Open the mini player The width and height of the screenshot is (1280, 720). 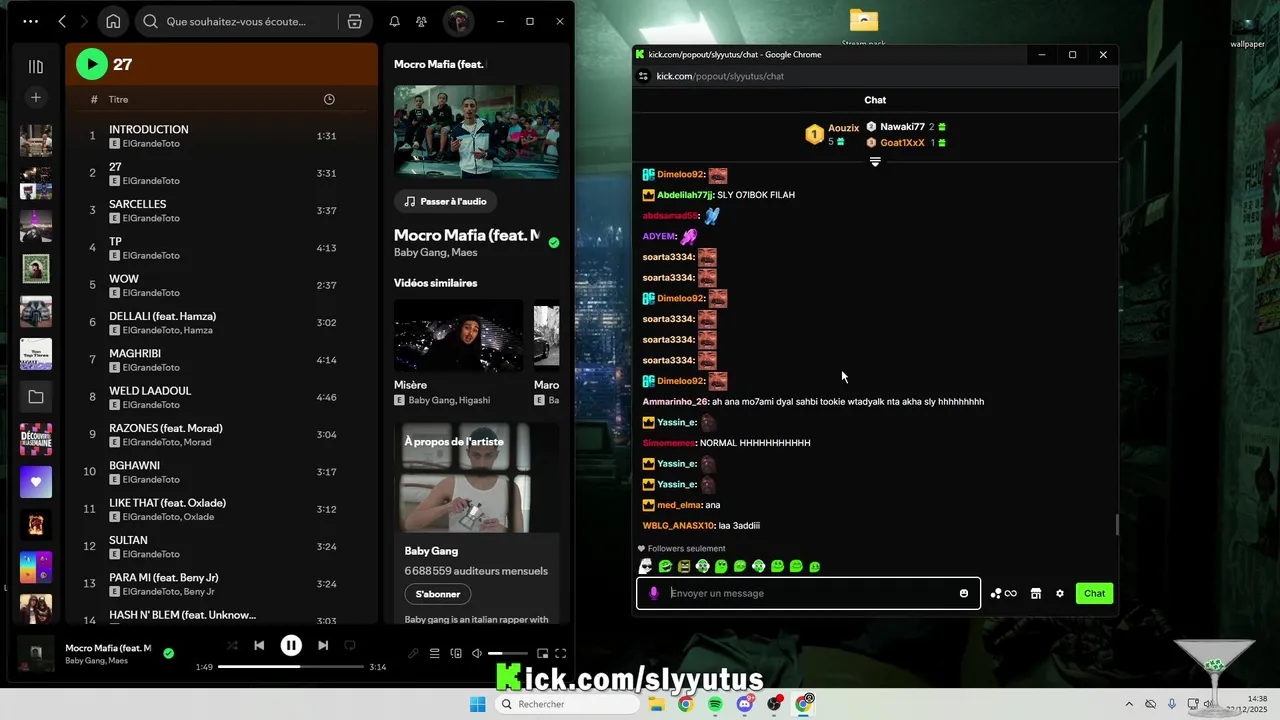(x=543, y=654)
